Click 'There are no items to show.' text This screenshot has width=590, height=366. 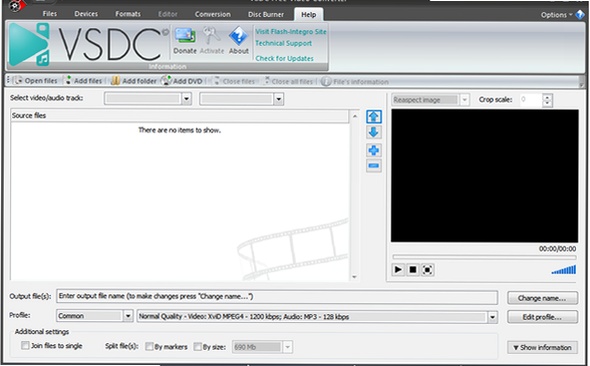[x=179, y=130]
